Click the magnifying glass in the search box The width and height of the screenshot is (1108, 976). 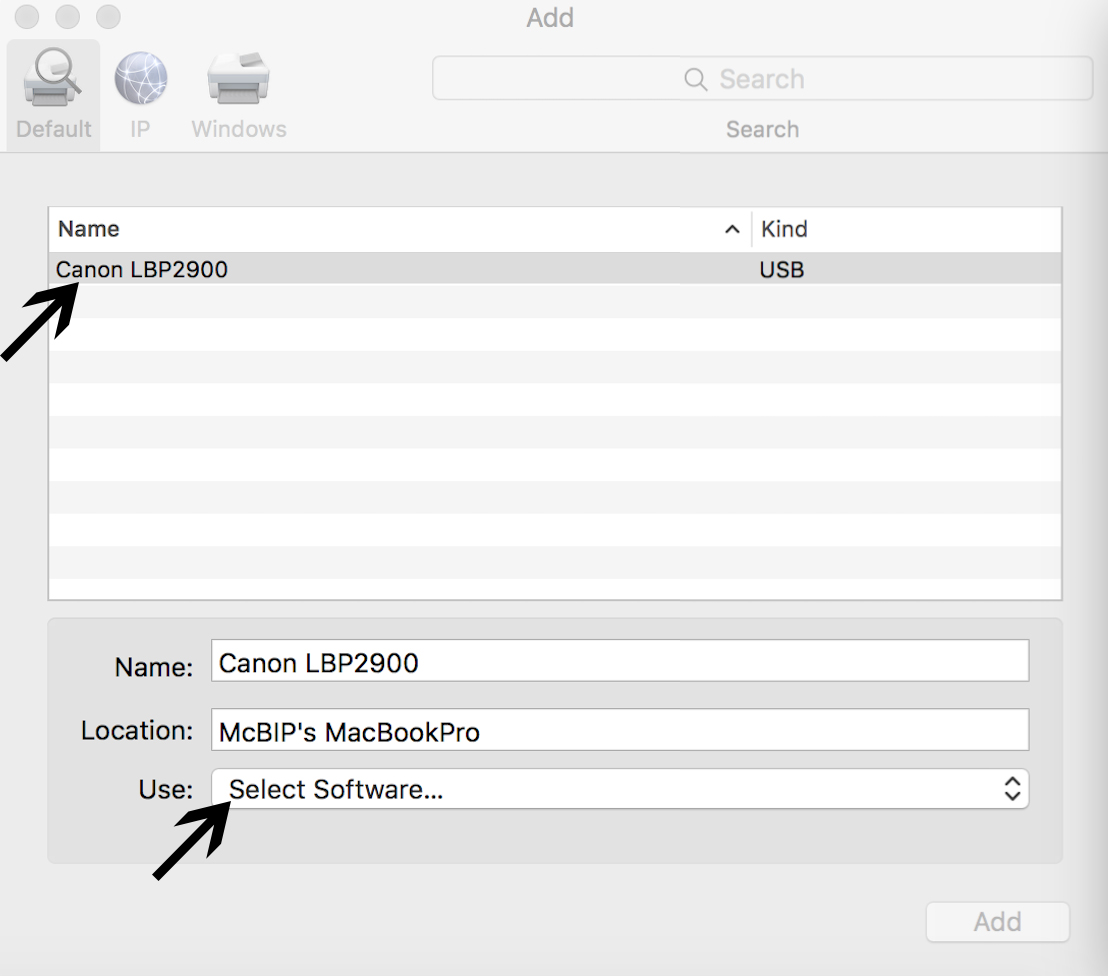[695, 78]
